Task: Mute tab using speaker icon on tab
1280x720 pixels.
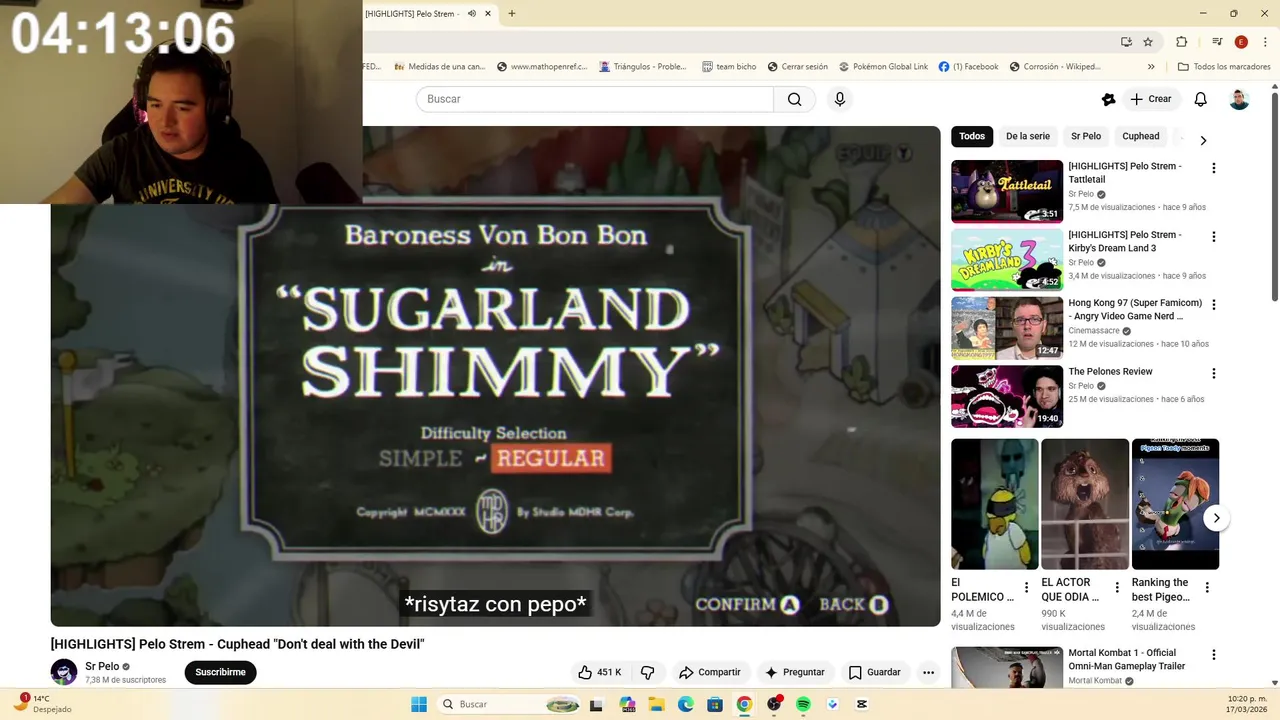Action: coord(471,13)
